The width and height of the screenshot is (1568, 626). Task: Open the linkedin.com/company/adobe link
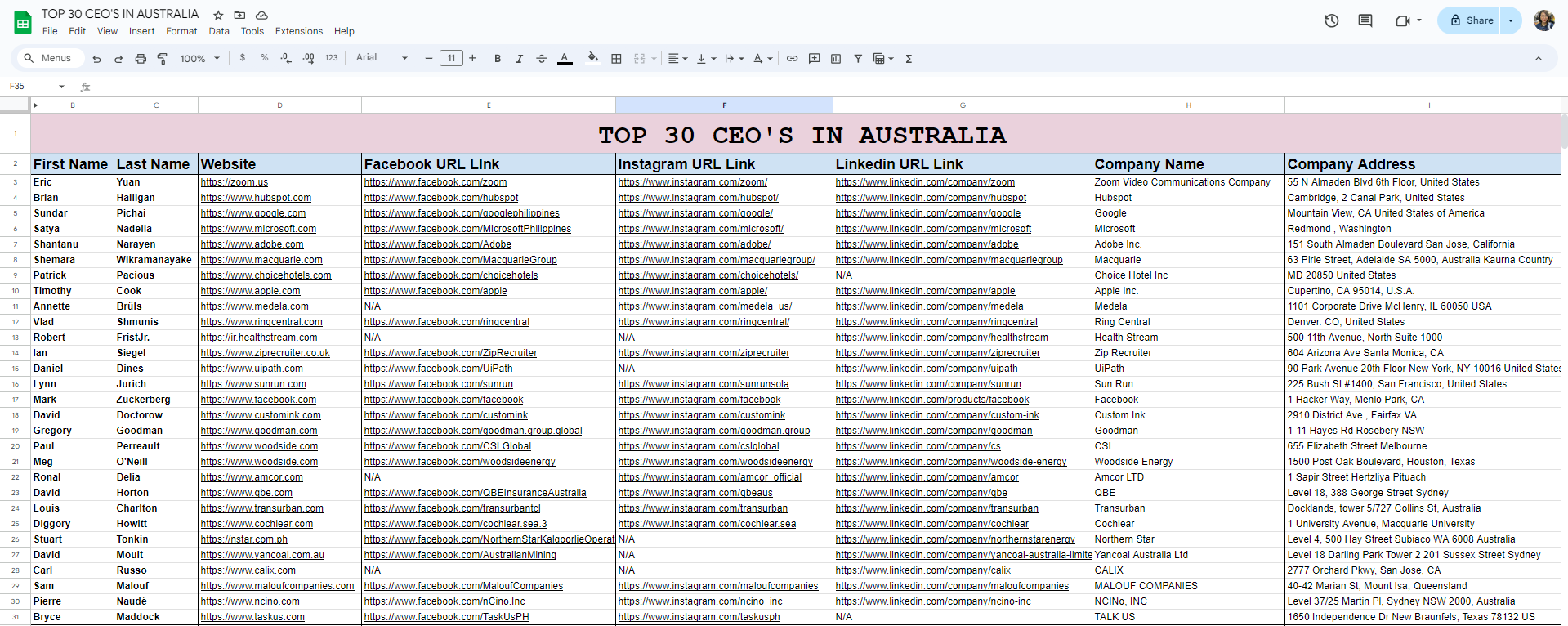[x=927, y=244]
